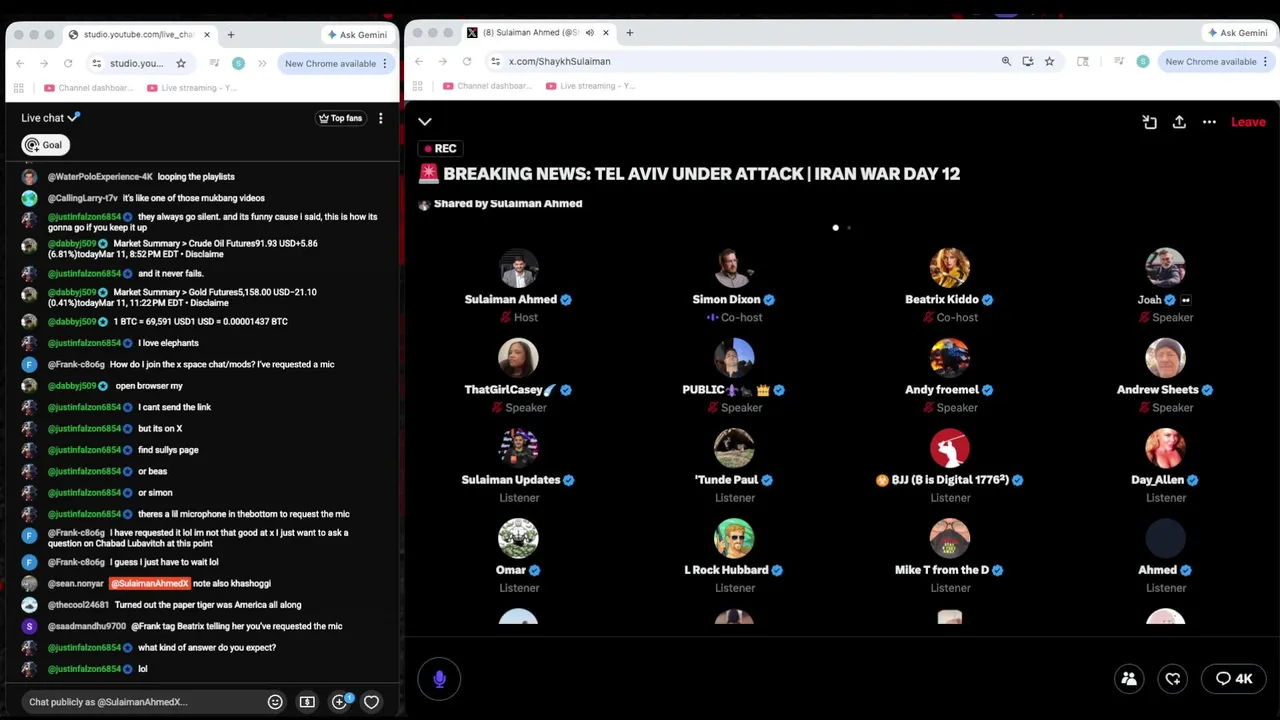Click zoom magnifier icon in X address bar
Viewport: 1280px width, 720px height.
click(1006, 61)
